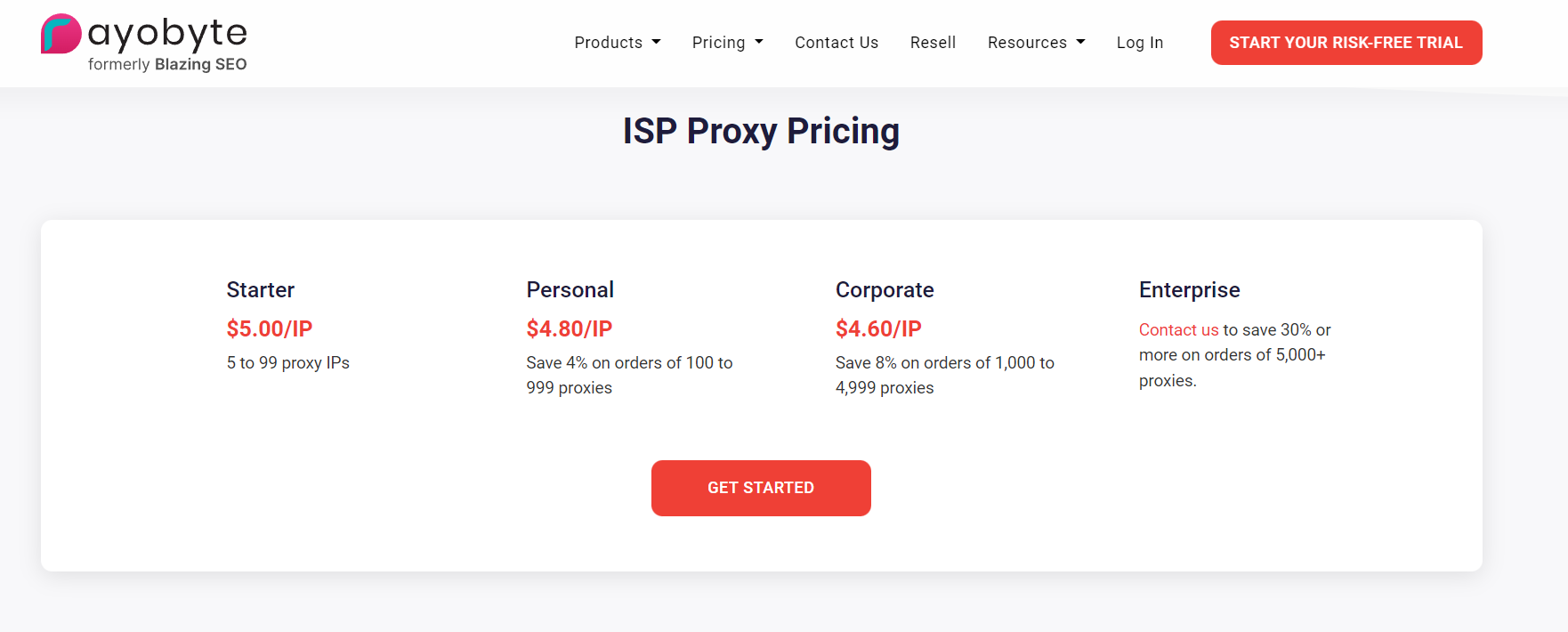
Task: Select the Starter plan heading
Action: coord(261,290)
